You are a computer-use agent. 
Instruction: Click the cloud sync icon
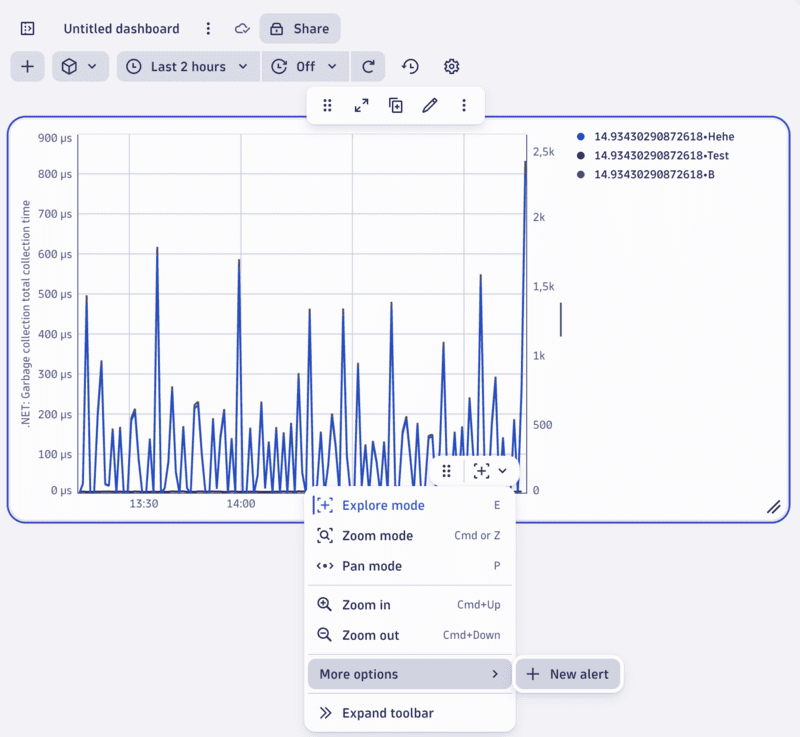(241, 29)
